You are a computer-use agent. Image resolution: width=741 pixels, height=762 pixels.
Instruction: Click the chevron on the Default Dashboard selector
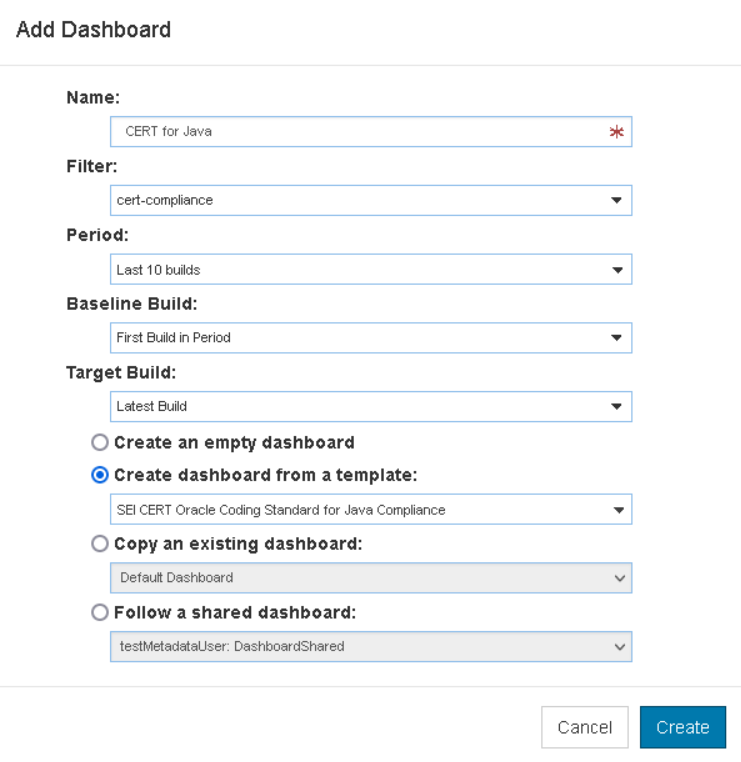(620, 578)
